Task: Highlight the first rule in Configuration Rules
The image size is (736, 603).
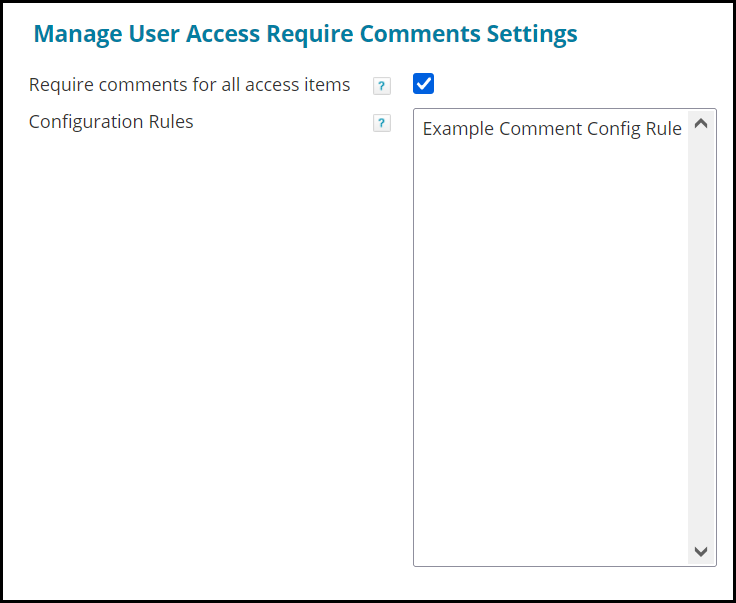Action: pos(551,129)
